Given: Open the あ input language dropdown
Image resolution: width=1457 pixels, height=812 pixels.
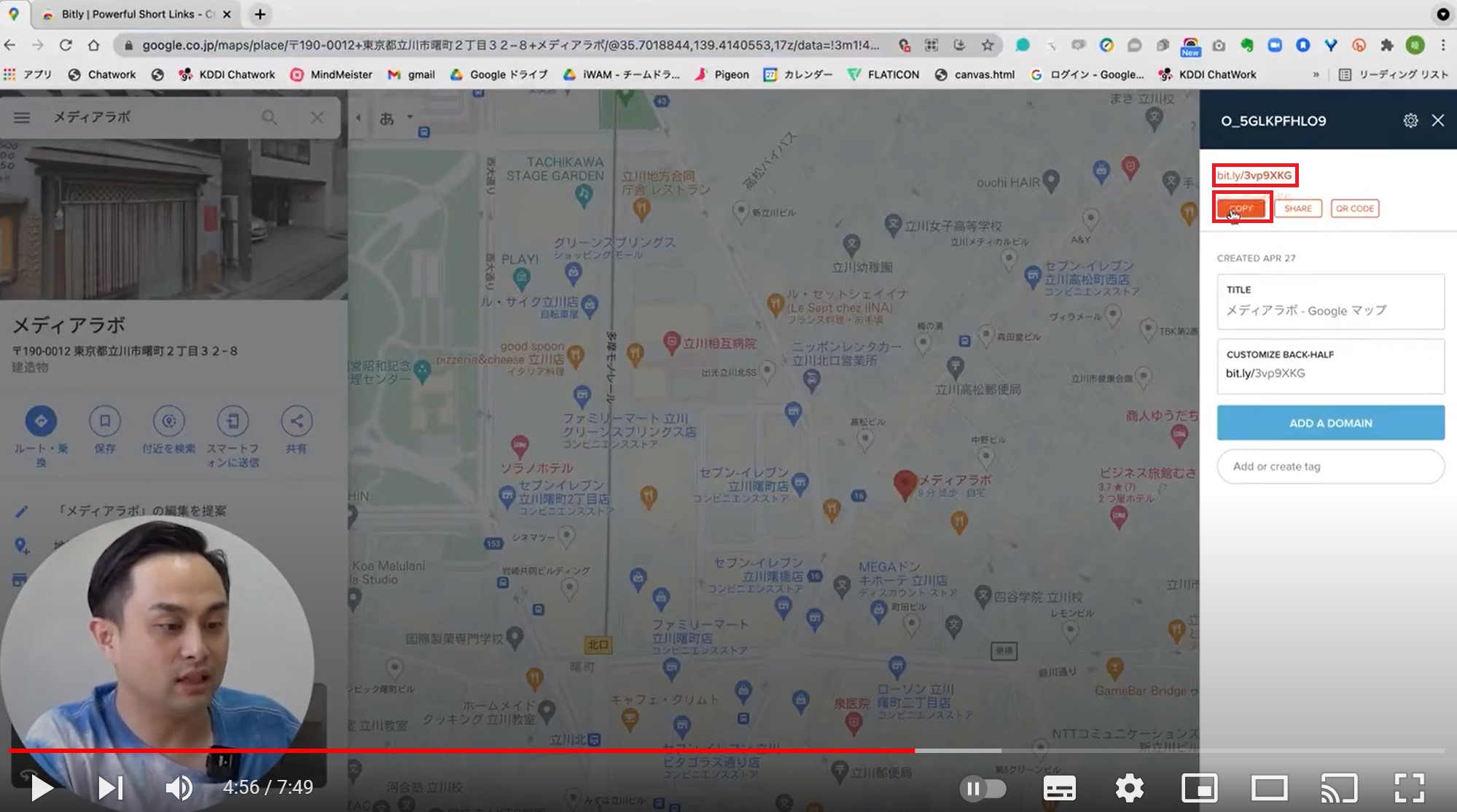Looking at the screenshot, I should pos(397,117).
